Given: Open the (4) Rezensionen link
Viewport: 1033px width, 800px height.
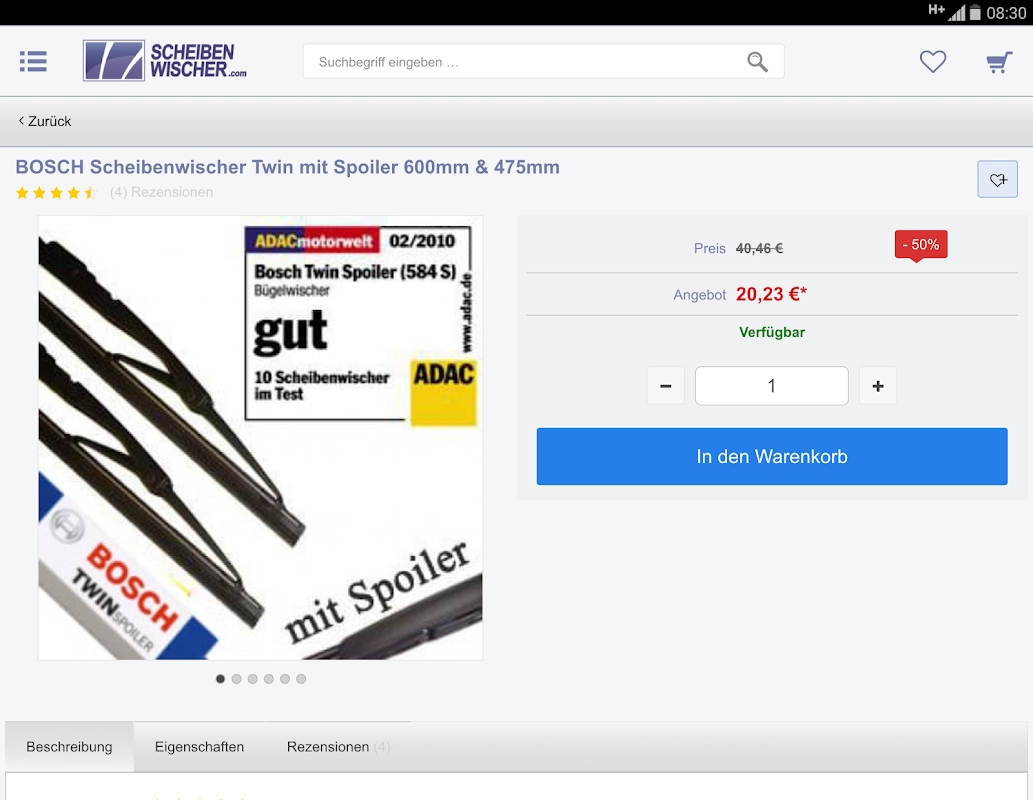Looking at the screenshot, I should 161,192.
